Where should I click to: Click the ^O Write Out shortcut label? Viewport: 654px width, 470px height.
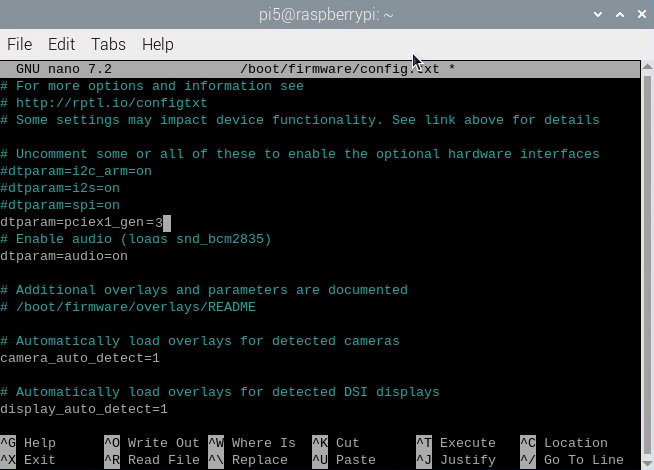pos(152,443)
